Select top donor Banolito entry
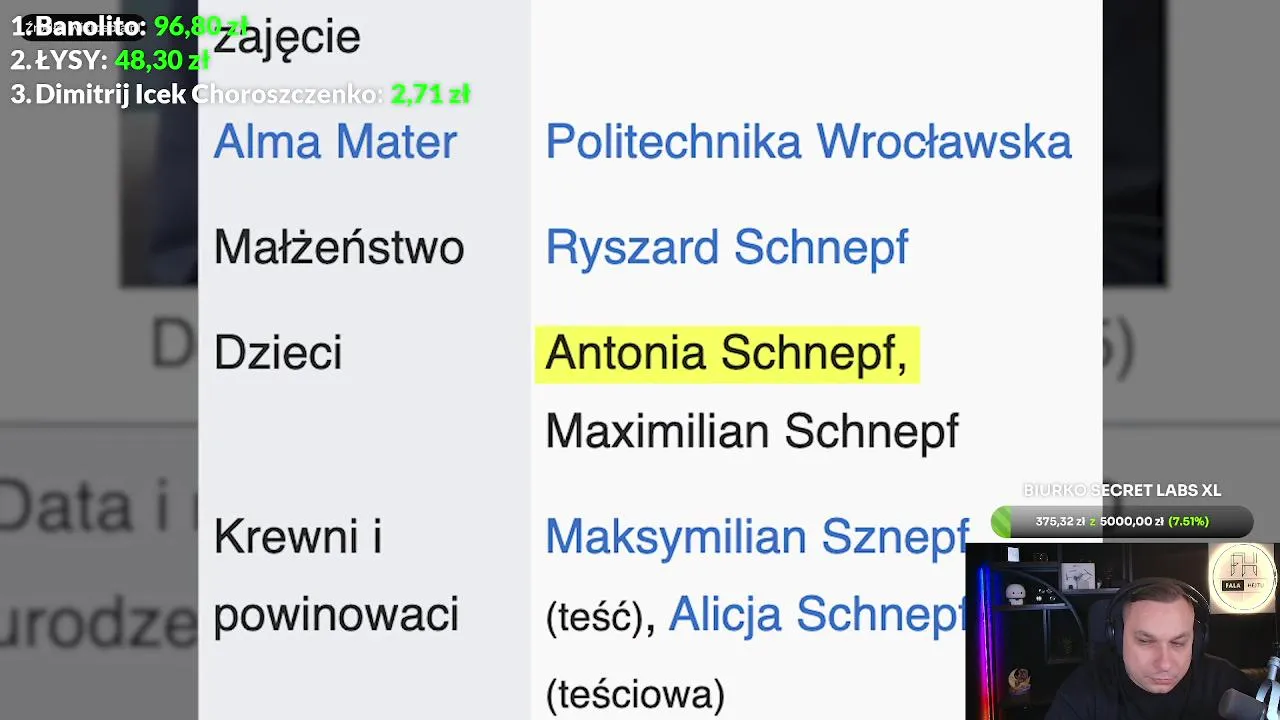The image size is (1280, 720). click(x=130, y=26)
